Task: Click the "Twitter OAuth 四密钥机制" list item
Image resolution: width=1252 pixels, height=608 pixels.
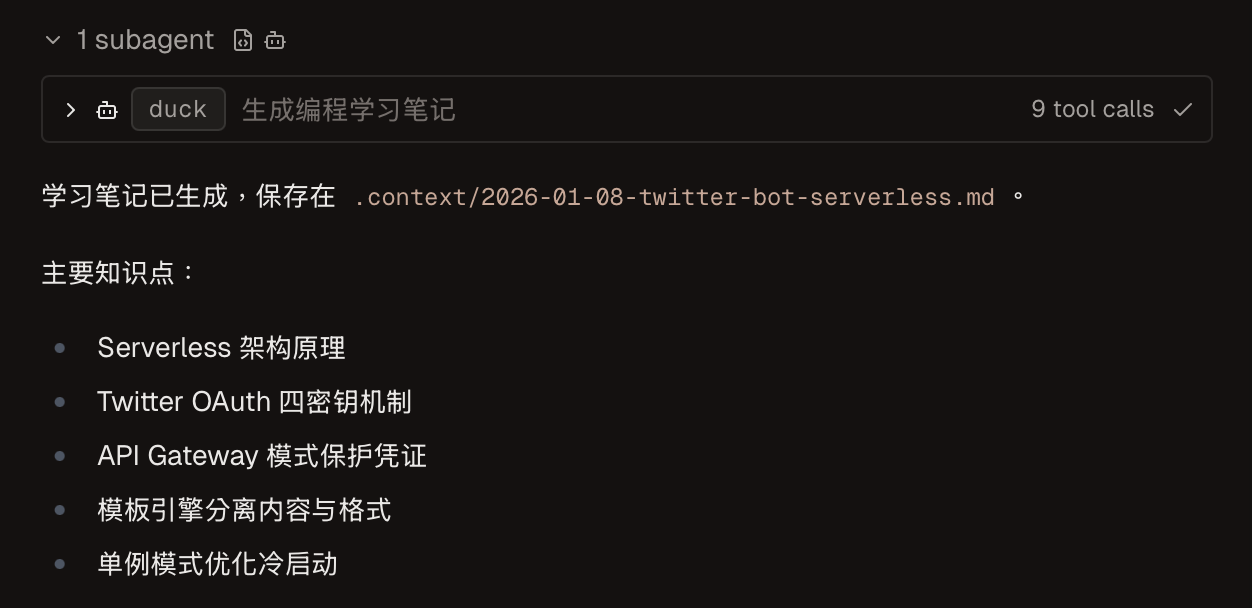Action: coord(254,402)
